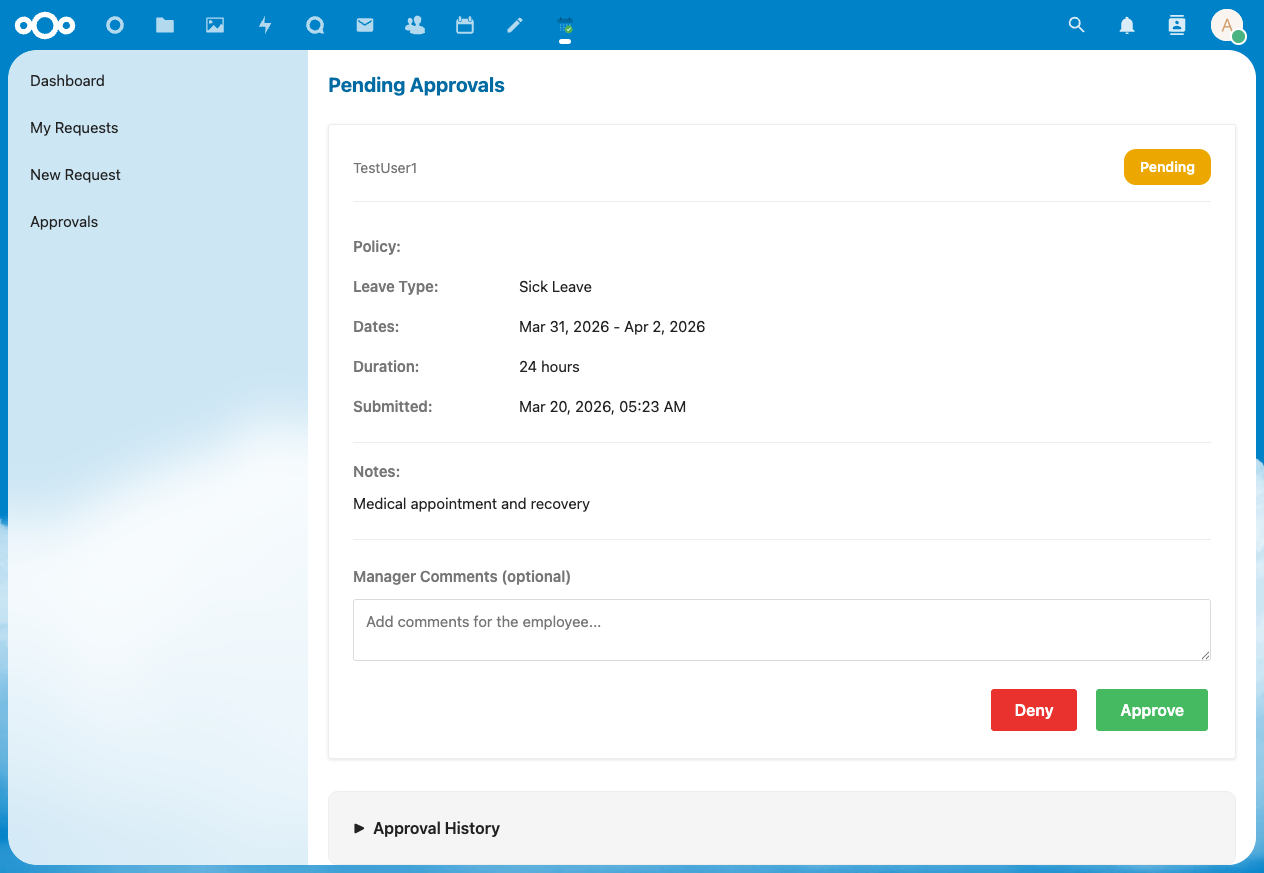Open the Dashboard app icon

(114, 25)
